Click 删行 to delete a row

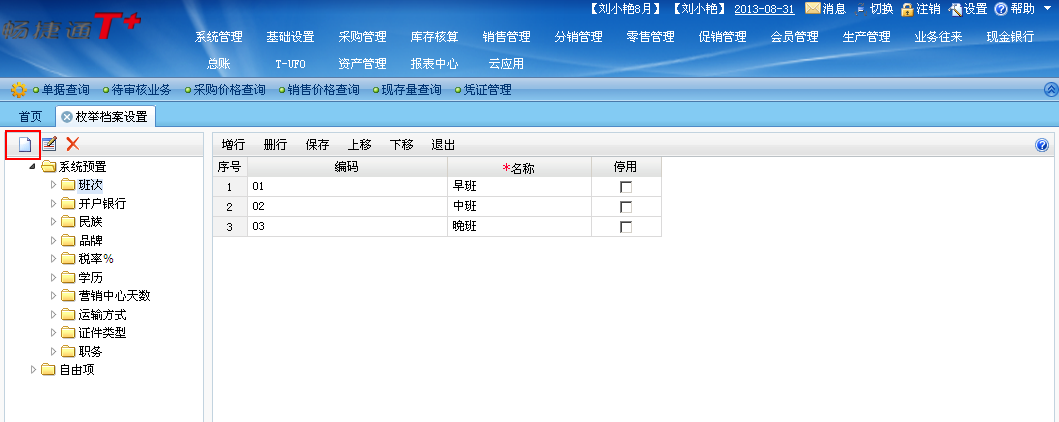(x=275, y=144)
